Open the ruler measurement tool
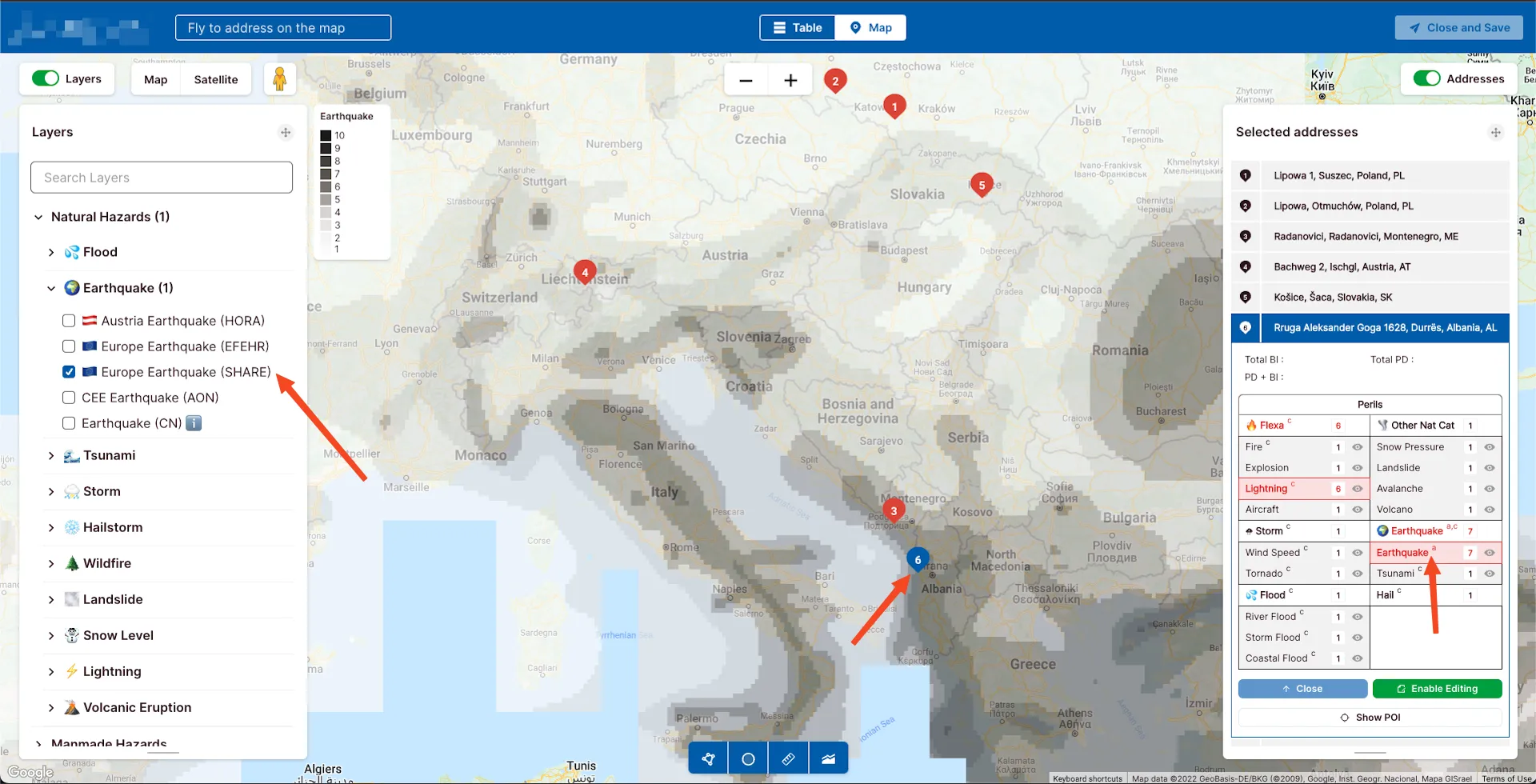 pyautogui.click(x=788, y=758)
